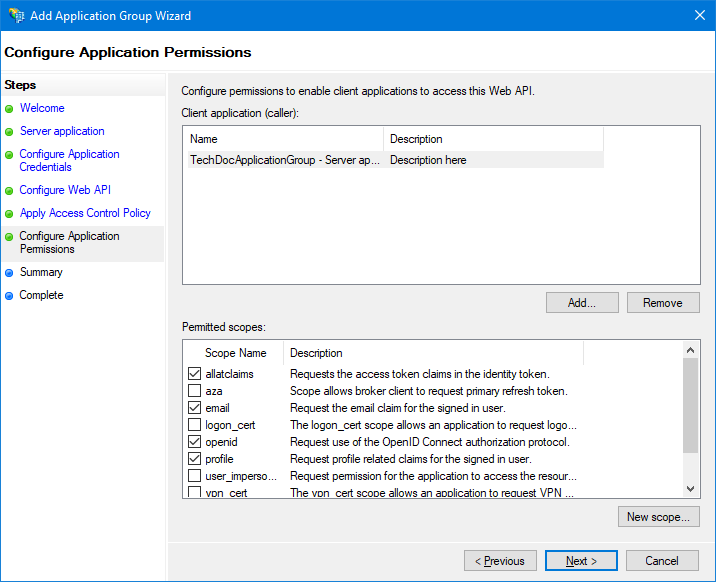Select the email scope name text
The width and height of the screenshot is (716, 582).
[x=217, y=408]
